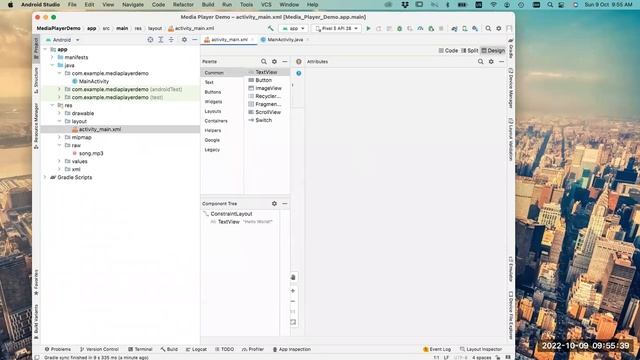Open SDK Manager icon in the top toolbar
The width and height of the screenshot is (640, 360).
(x=475, y=29)
